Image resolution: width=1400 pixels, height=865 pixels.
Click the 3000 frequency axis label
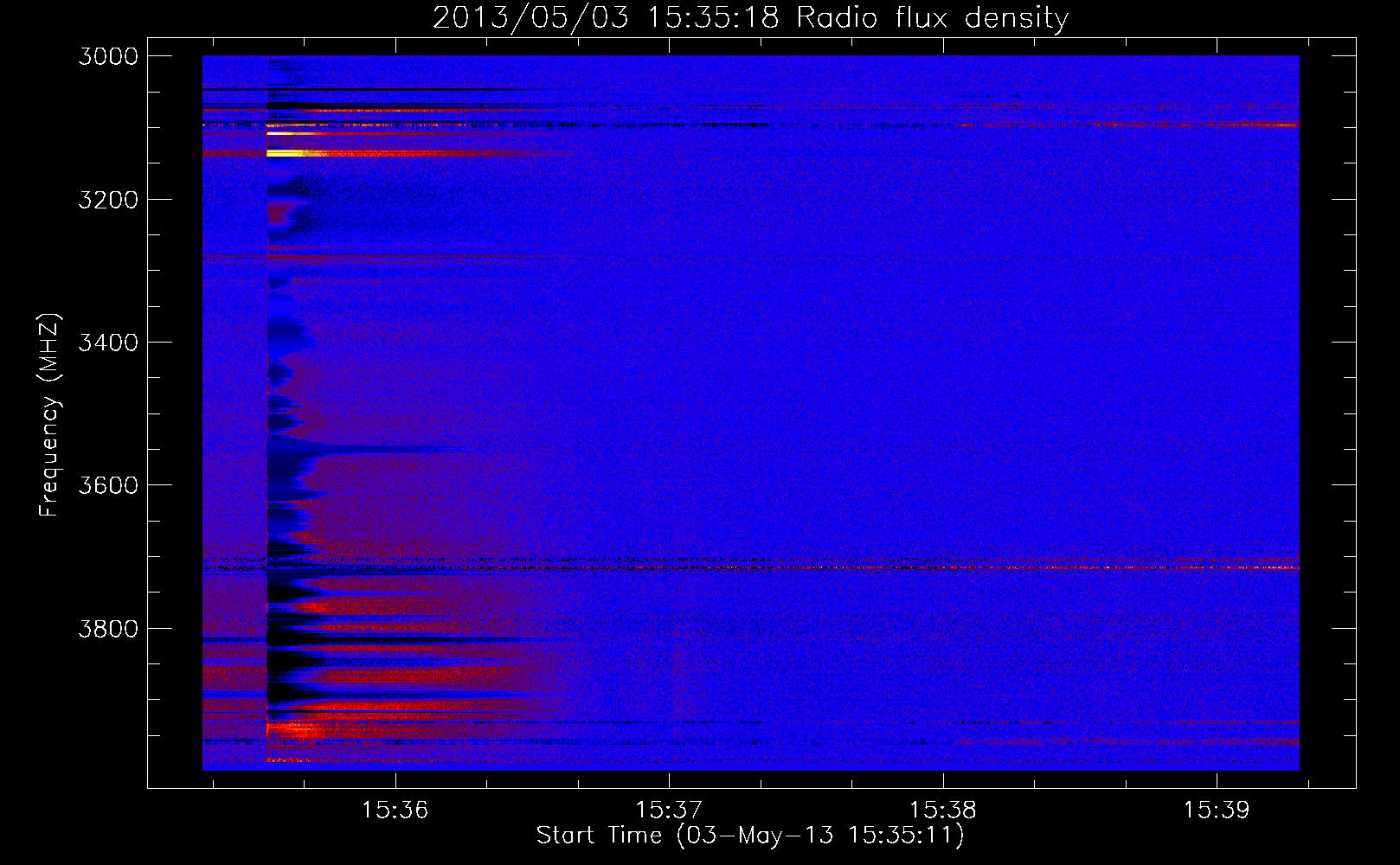tap(108, 56)
